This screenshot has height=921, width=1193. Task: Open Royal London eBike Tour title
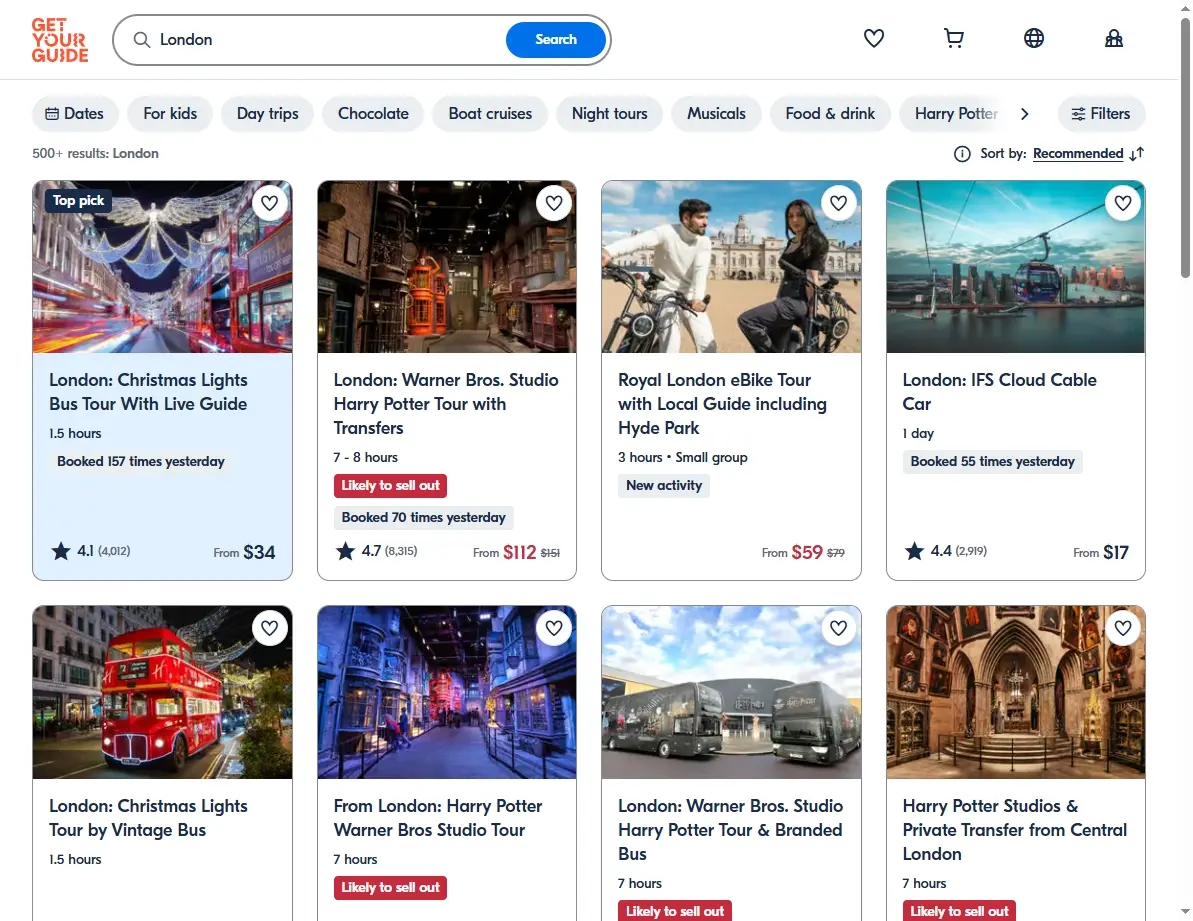[x=722, y=404]
